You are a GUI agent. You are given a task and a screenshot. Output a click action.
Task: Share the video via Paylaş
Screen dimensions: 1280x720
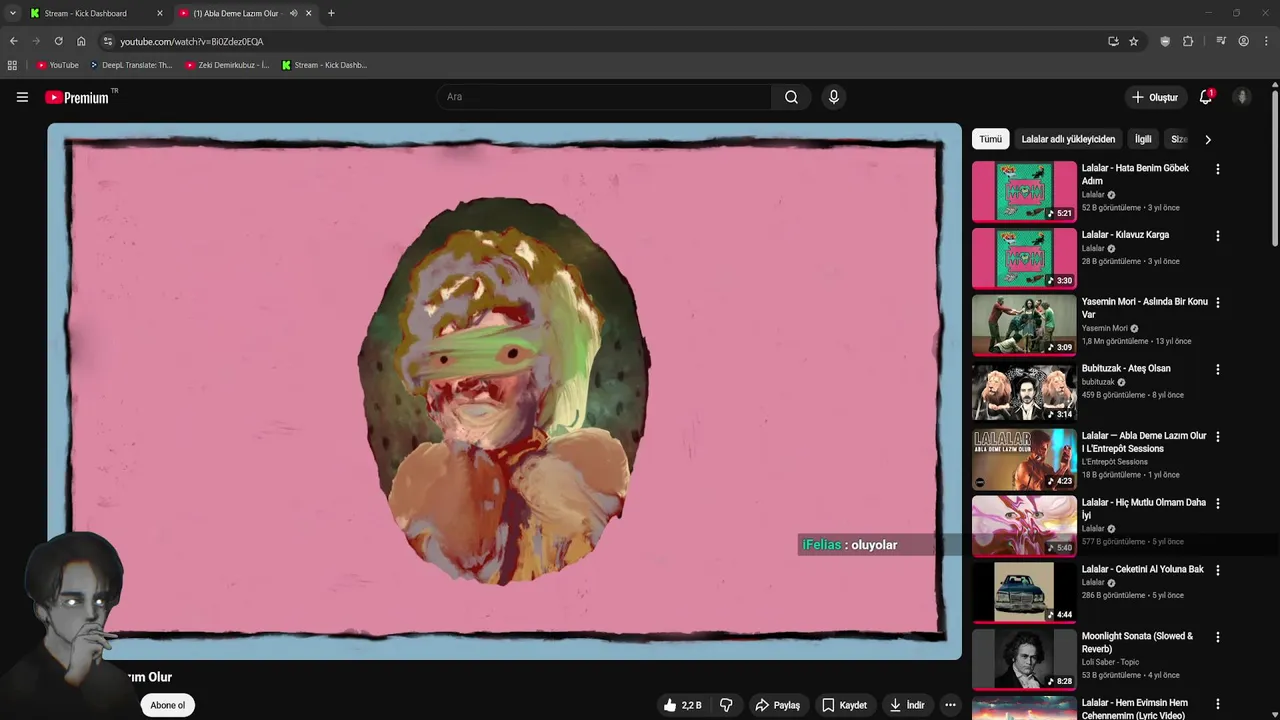777,705
